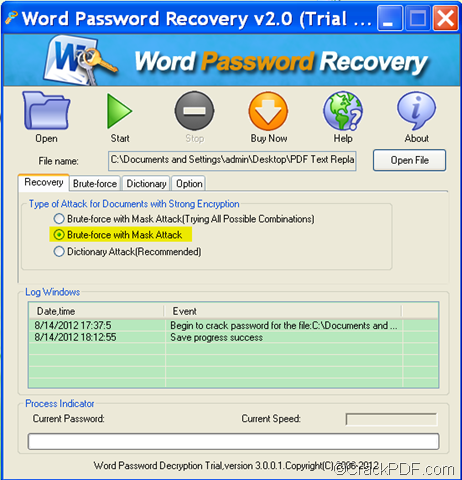The image size is (462, 480).
Task: Click the progress bar in Process Indicator
Action: coord(233,442)
